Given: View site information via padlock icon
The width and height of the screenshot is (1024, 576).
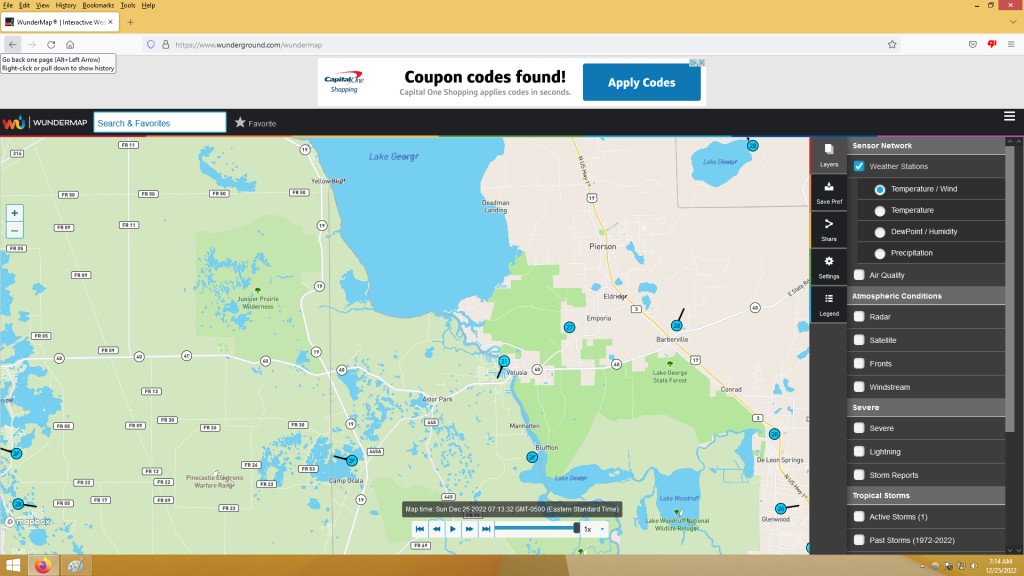Looking at the screenshot, I should coord(166,44).
